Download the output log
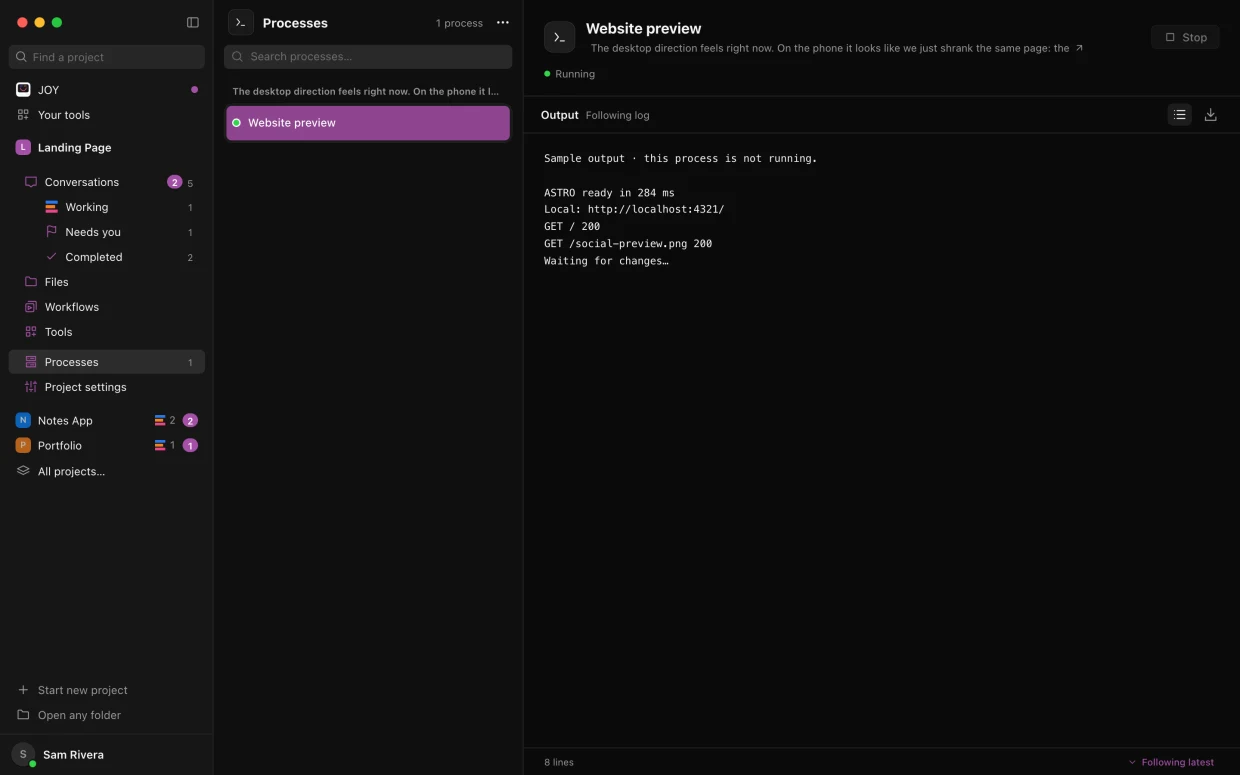1240x775 pixels. coord(1210,115)
